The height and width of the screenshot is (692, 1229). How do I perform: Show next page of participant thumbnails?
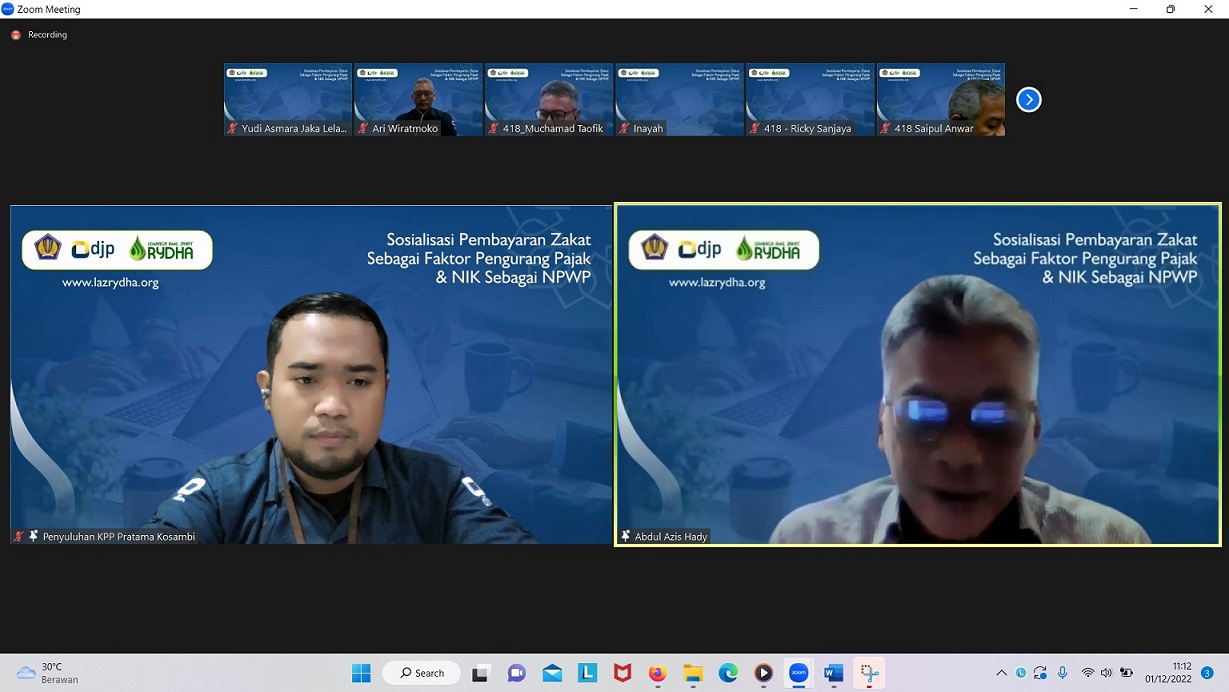[1028, 100]
